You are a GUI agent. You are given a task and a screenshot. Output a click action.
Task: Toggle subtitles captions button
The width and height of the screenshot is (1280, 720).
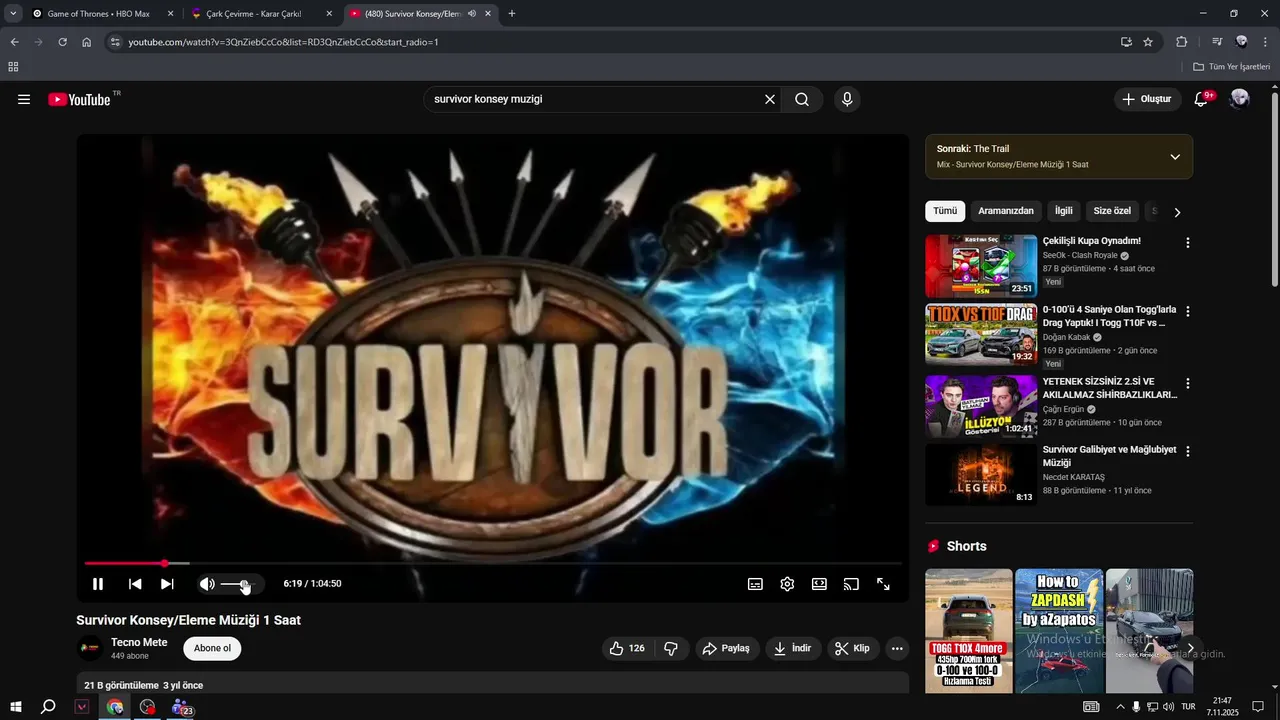tap(756, 584)
